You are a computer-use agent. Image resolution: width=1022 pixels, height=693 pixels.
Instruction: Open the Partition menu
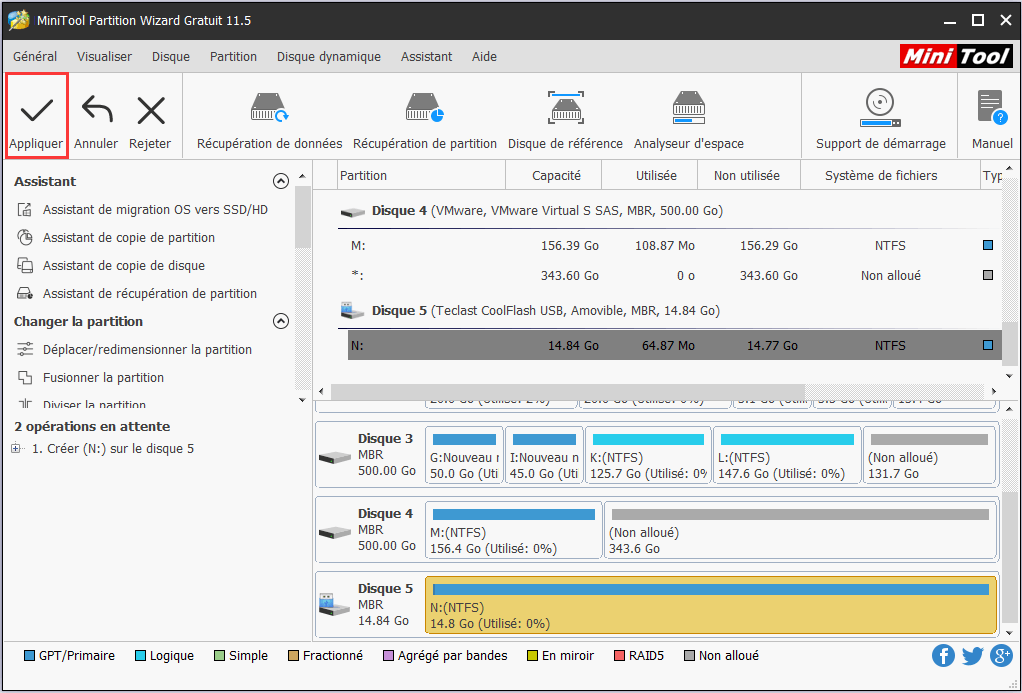(233, 57)
